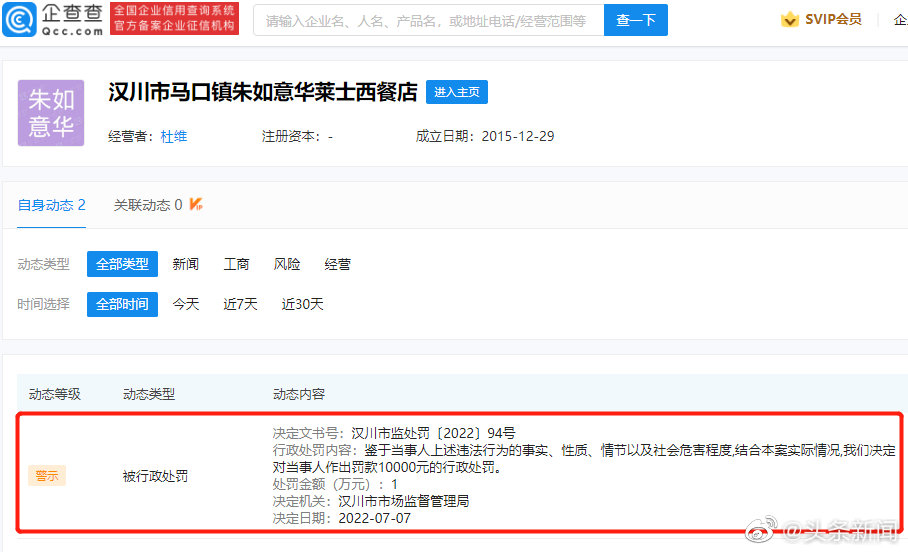Viewport: 908px width, 552px height.
Task: Switch to the 关联动态 tab
Action: (x=147, y=205)
